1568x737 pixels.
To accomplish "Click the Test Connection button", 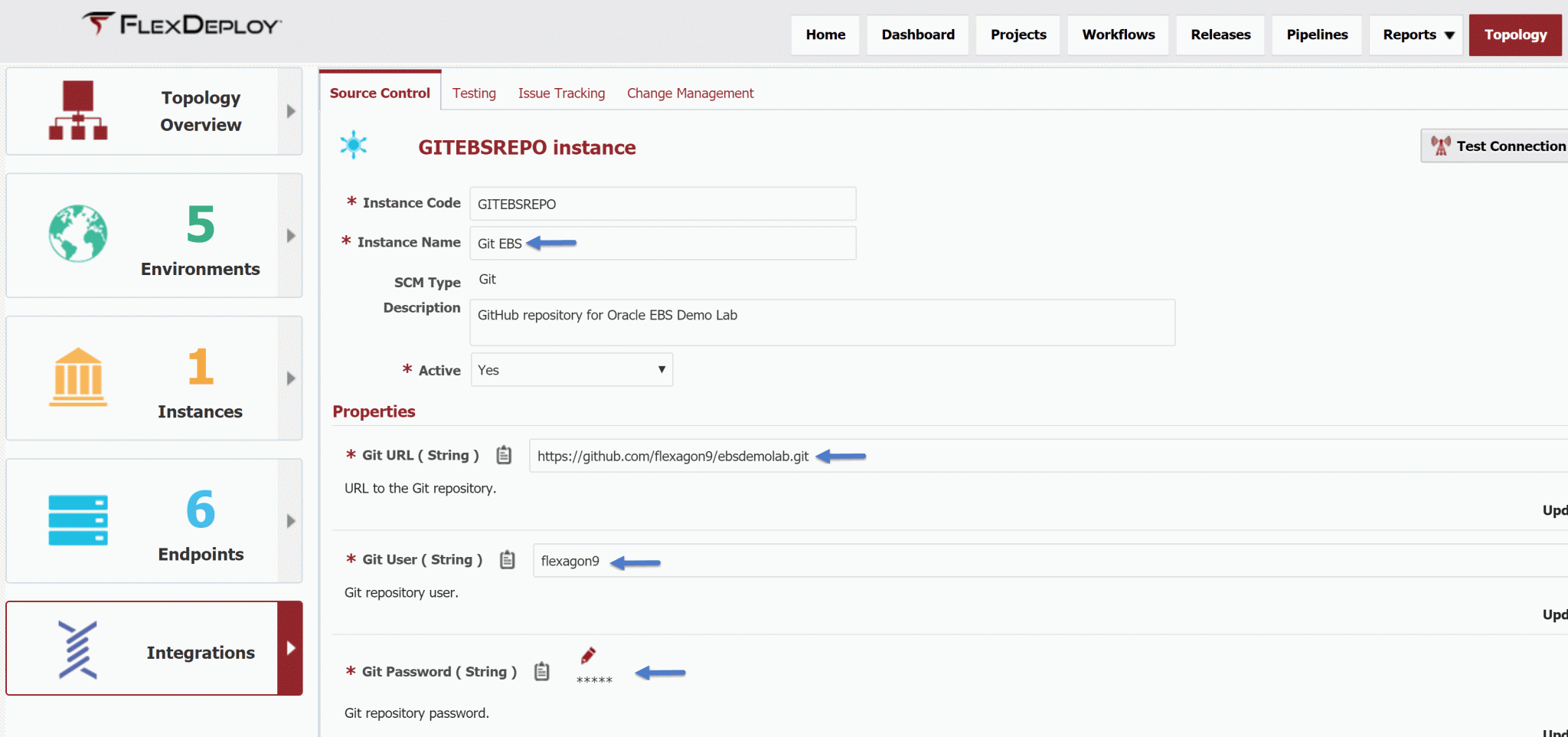I will pyautogui.click(x=1495, y=146).
